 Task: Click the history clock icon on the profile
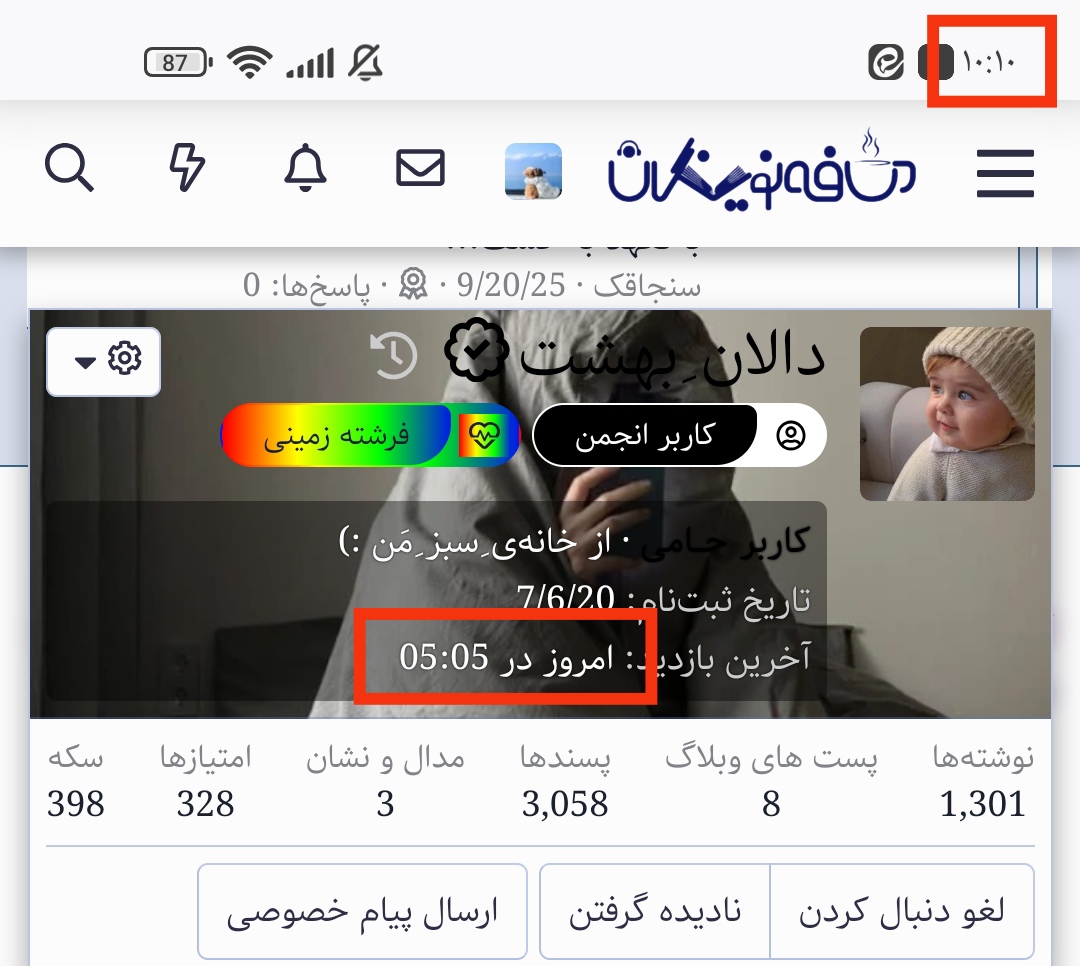392,356
